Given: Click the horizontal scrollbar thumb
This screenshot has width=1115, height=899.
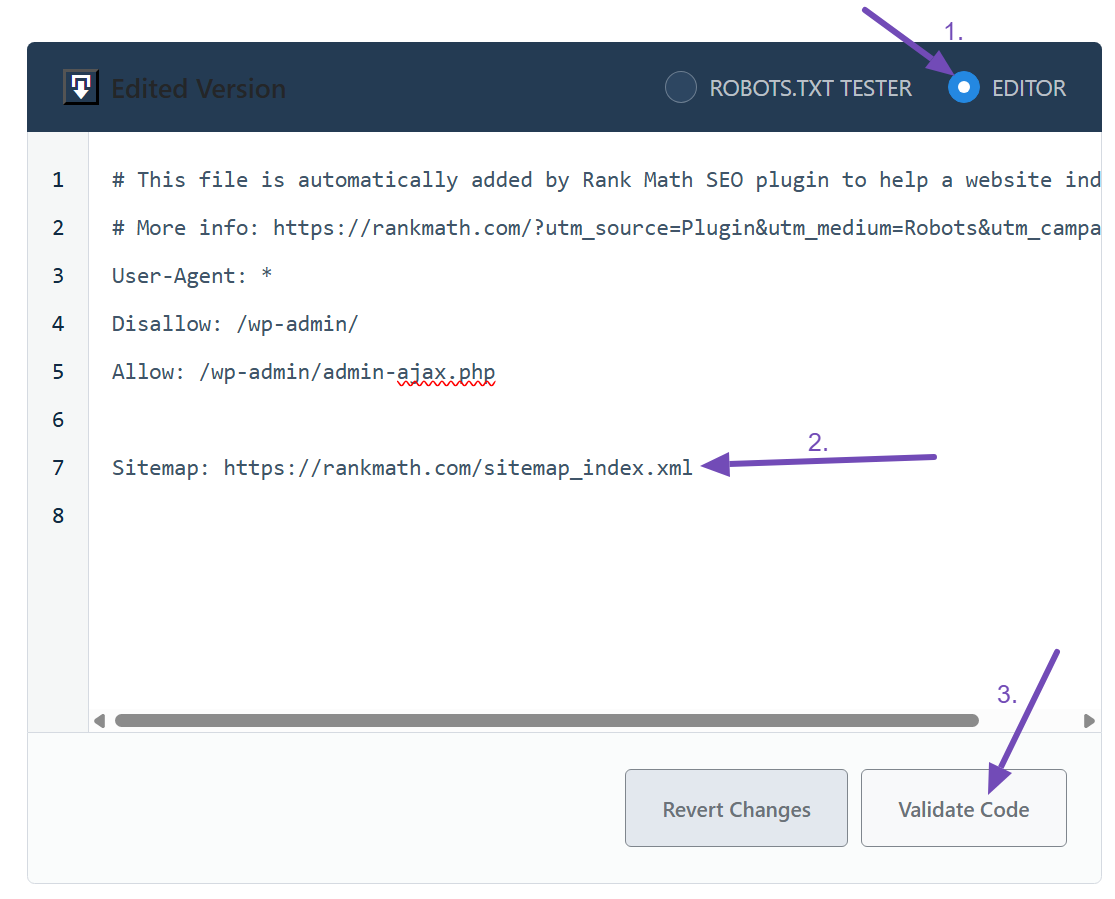Looking at the screenshot, I should click(546, 720).
